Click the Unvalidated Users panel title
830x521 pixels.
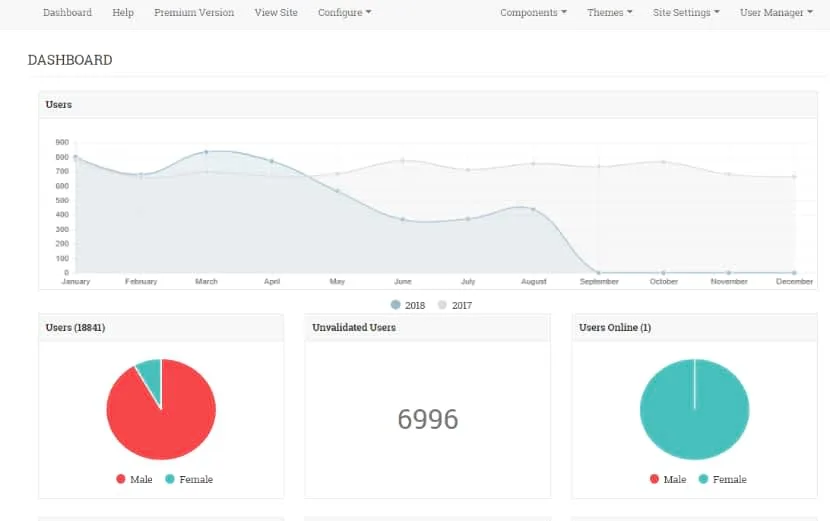pos(354,327)
